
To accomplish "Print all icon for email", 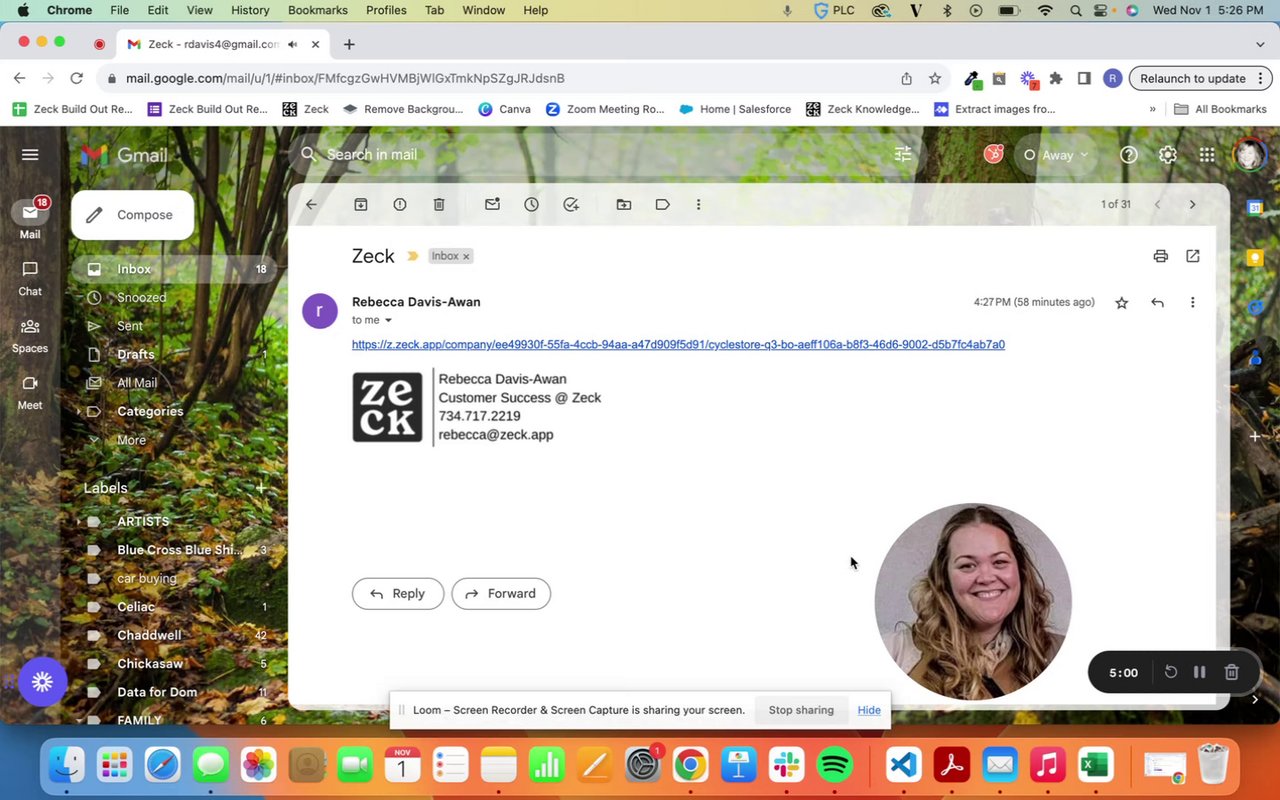I will [1160, 256].
